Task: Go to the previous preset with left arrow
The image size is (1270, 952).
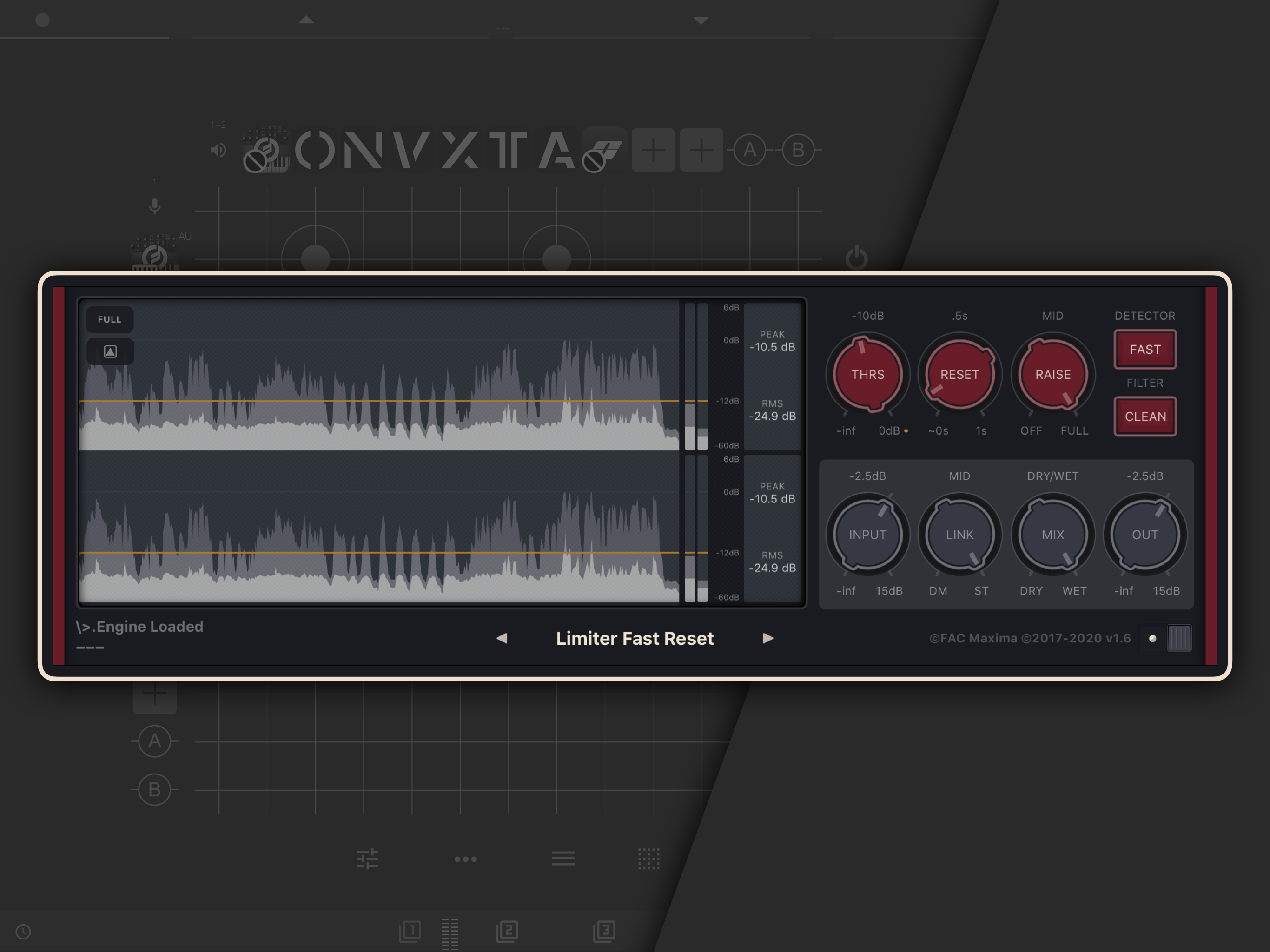Action: point(502,638)
